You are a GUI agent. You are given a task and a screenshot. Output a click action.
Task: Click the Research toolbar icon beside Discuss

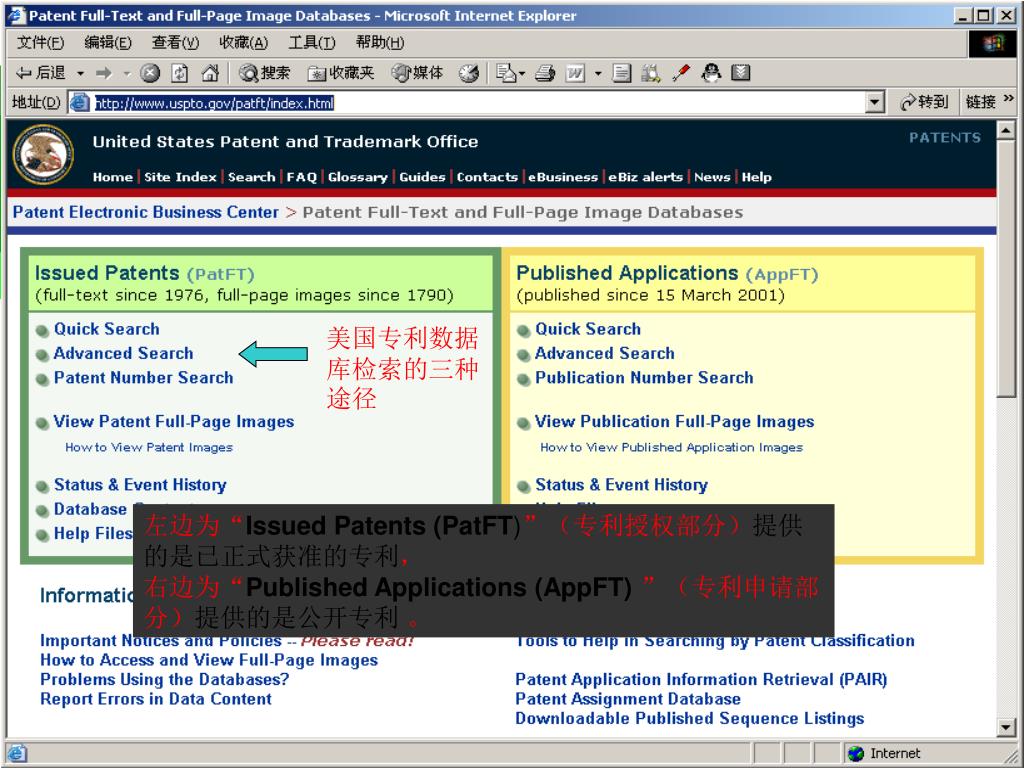[x=650, y=72]
